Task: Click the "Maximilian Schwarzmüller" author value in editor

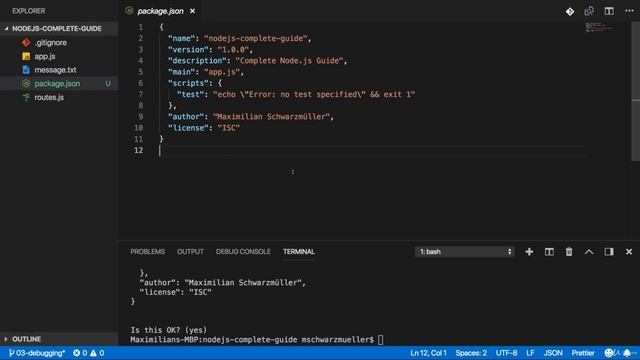Action: click(x=271, y=117)
